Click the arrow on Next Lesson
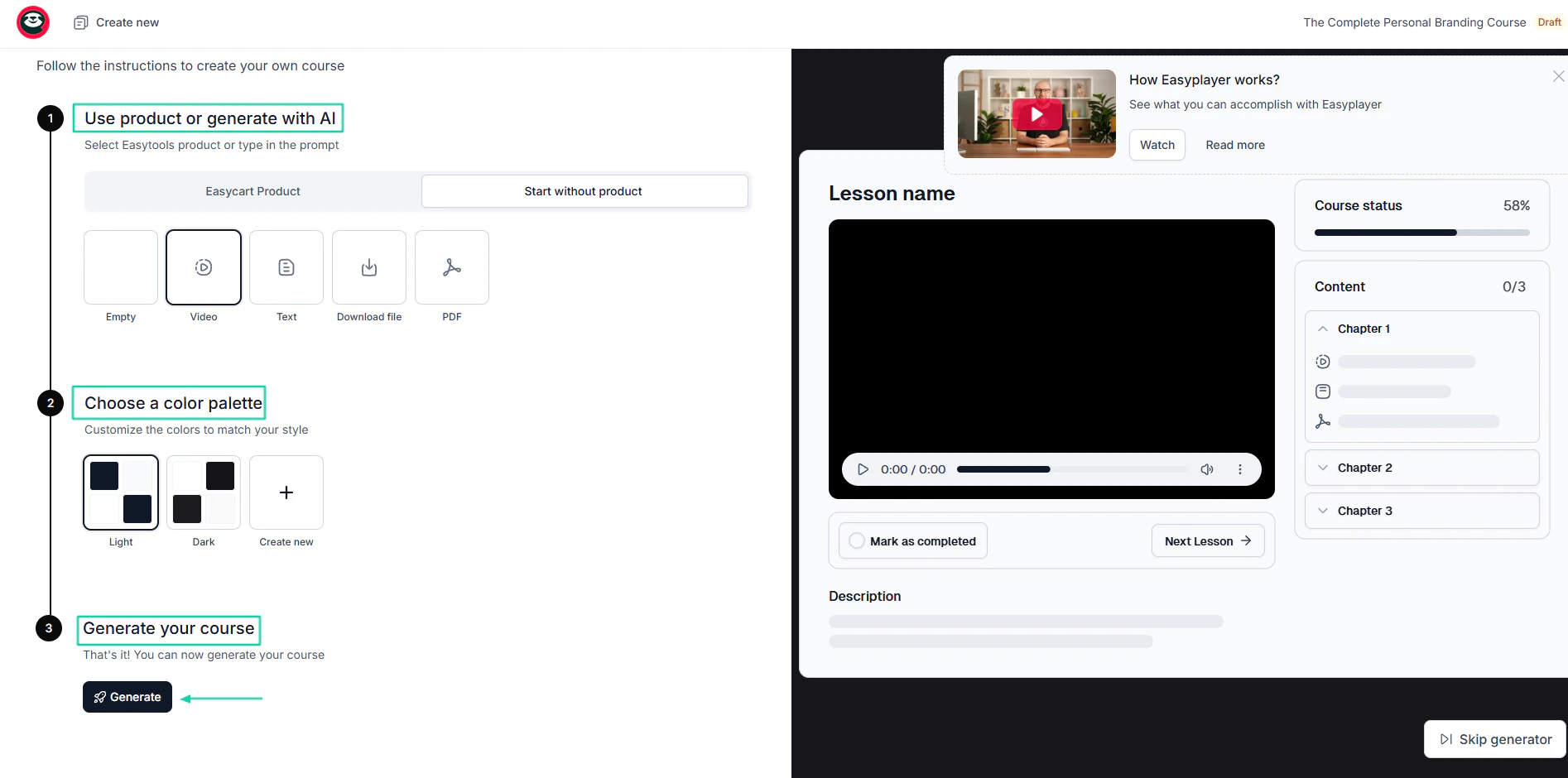 click(x=1246, y=540)
